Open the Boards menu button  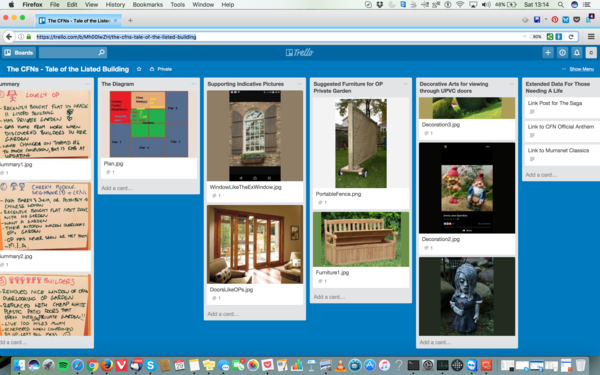[x=19, y=52]
